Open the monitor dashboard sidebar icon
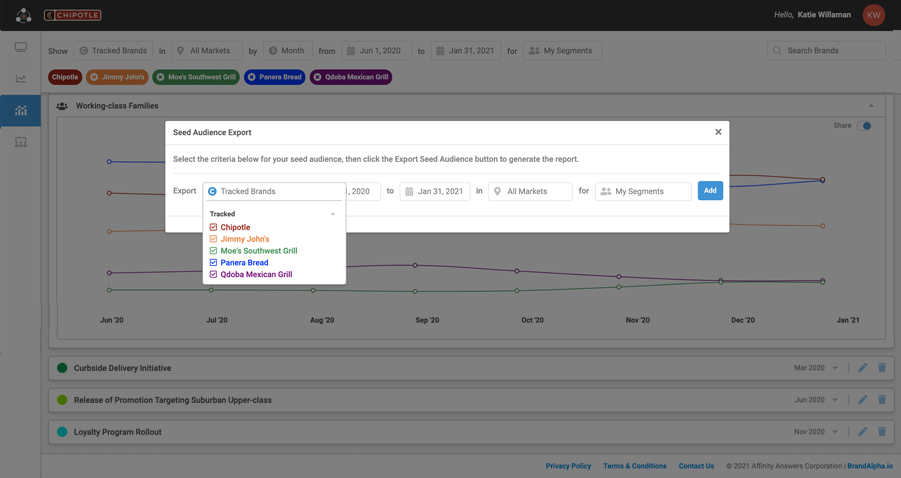Screen dimensions: 901x478 point(21,47)
